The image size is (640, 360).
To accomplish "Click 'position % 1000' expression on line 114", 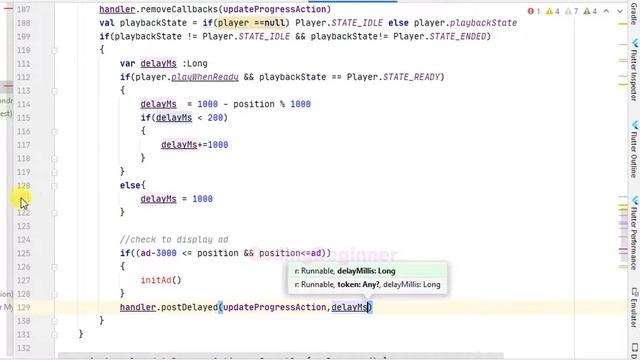I will click(272, 104).
